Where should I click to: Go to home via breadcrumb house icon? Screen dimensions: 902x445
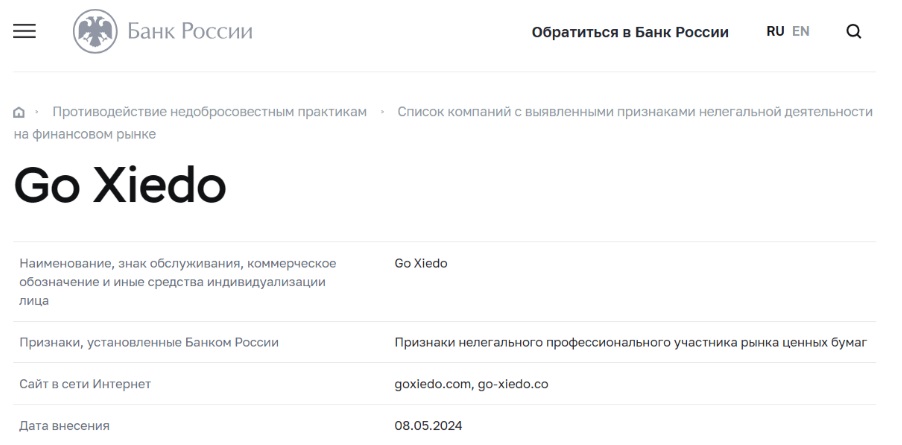pyautogui.click(x=18, y=112)
